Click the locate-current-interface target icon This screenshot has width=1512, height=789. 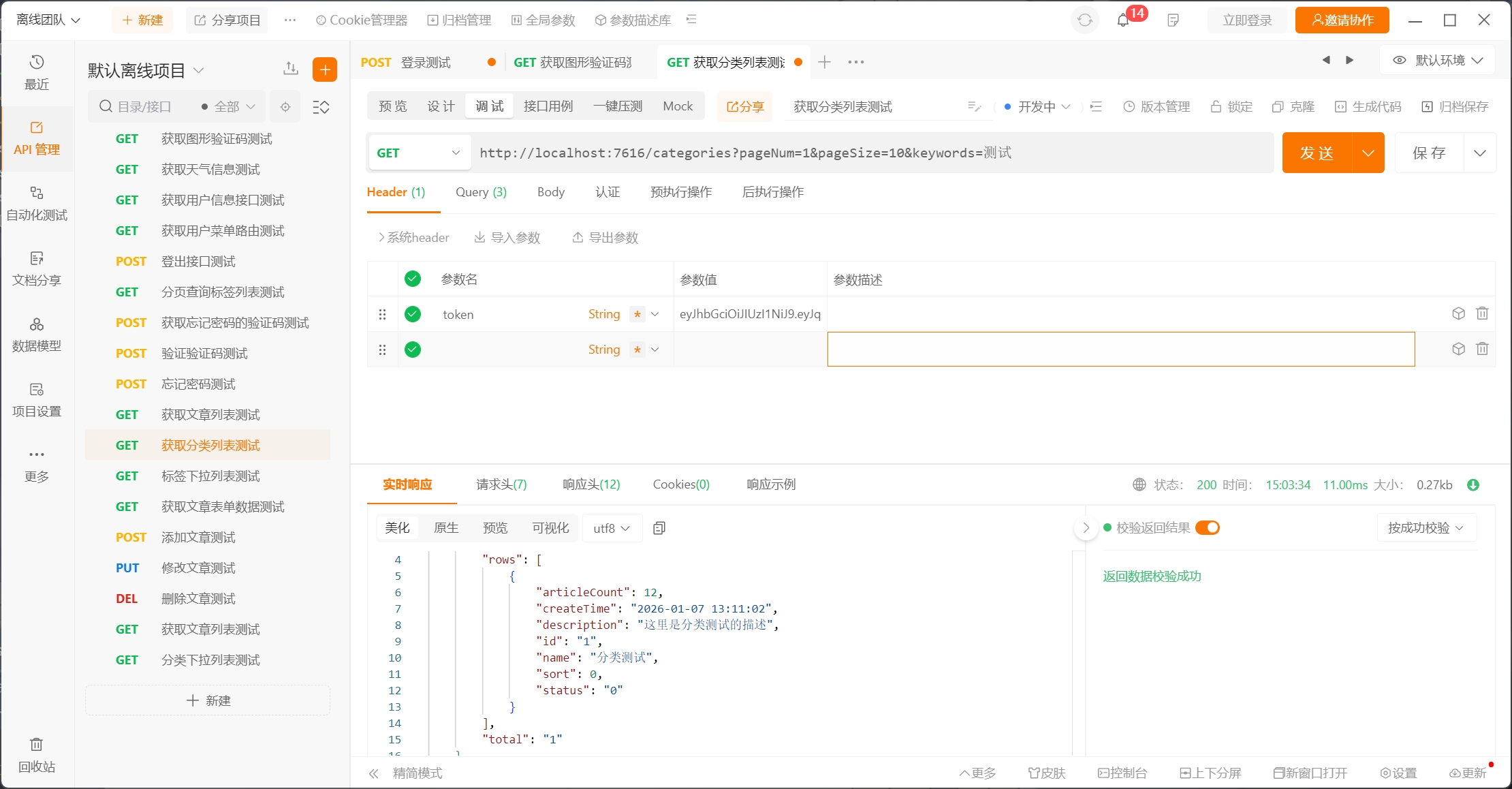[285, 107]
